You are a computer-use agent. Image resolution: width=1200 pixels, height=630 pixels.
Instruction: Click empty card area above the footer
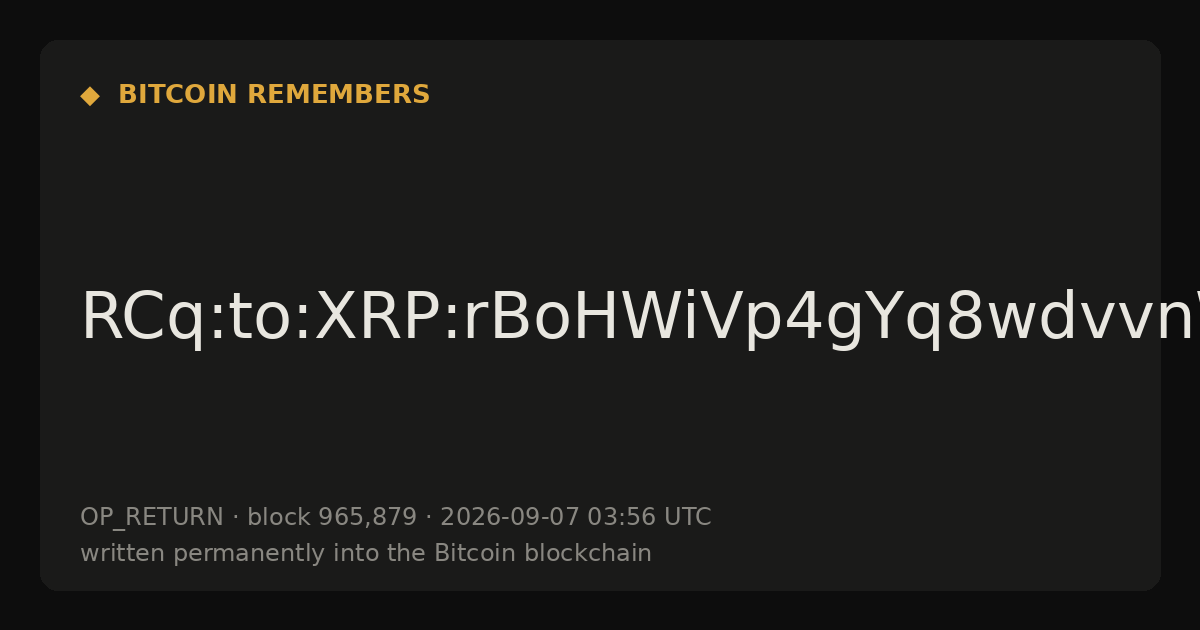[600, 430]
